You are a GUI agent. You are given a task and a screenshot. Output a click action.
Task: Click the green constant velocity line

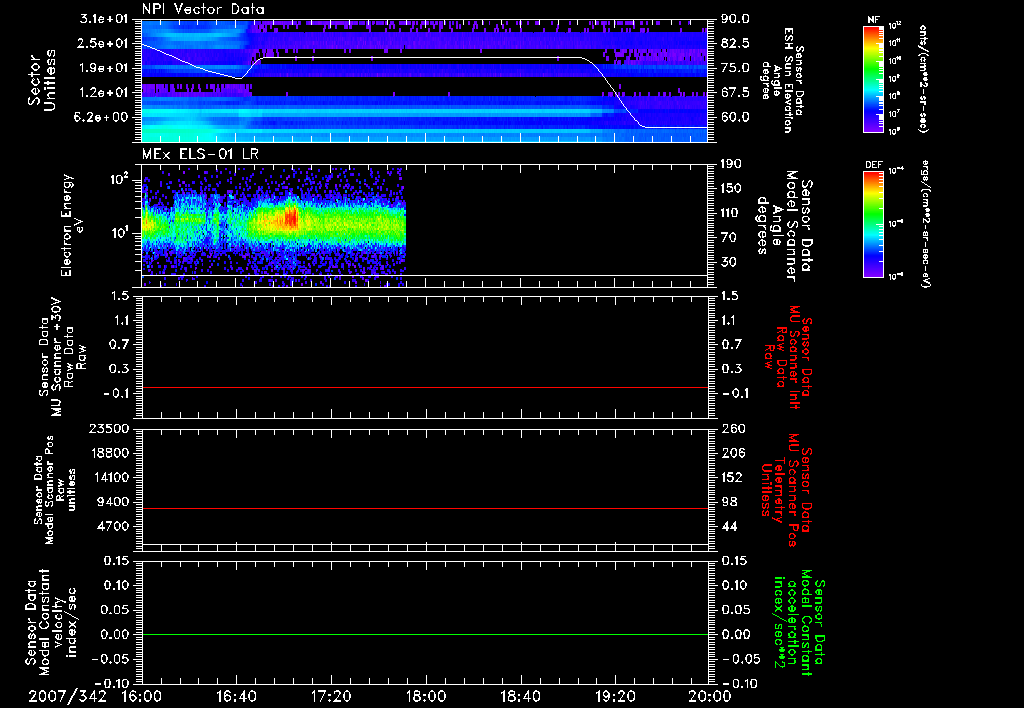[x=425, y=634]
